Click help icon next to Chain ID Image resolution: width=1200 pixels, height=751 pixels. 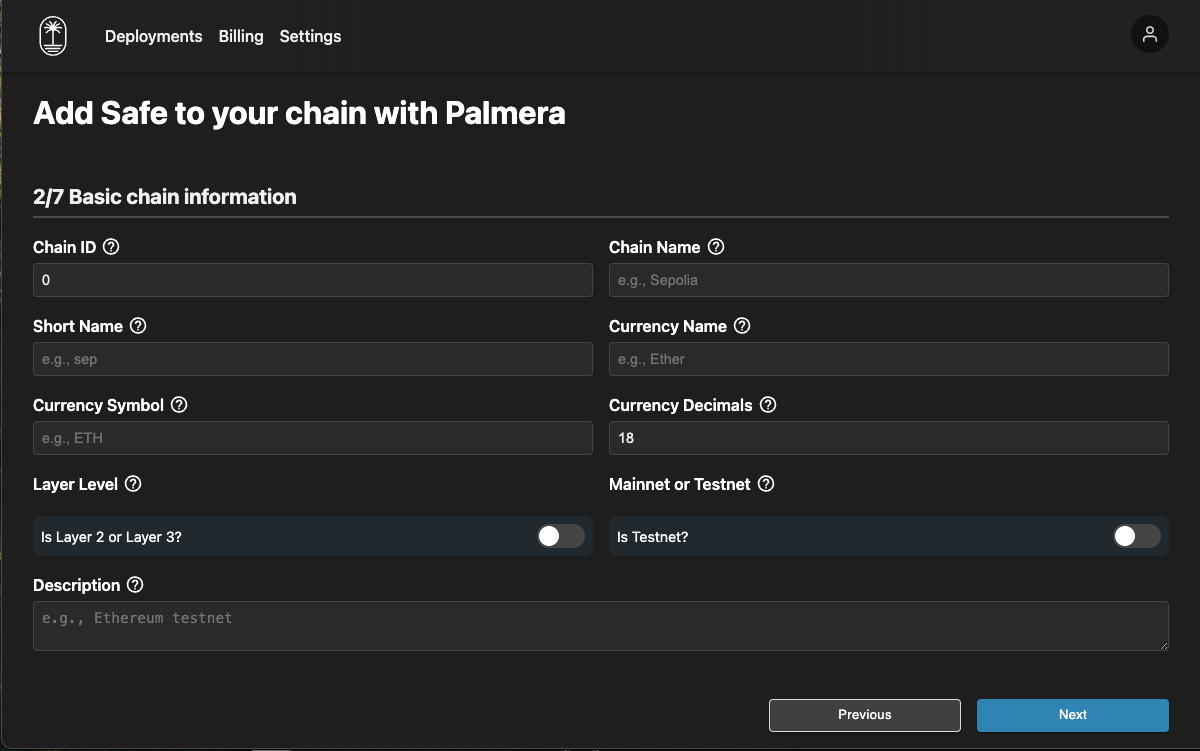pyautogui.click(x=111, y=247)
